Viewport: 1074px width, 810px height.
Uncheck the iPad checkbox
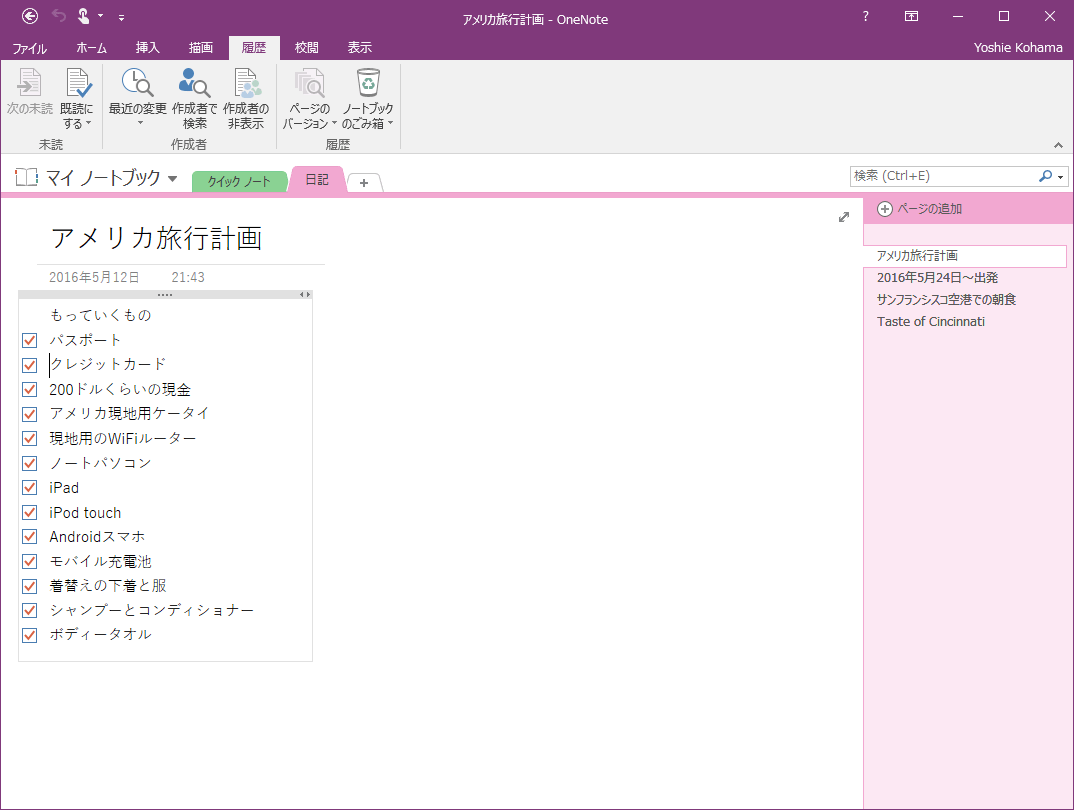pyautogui.click(x=29, y=488)
